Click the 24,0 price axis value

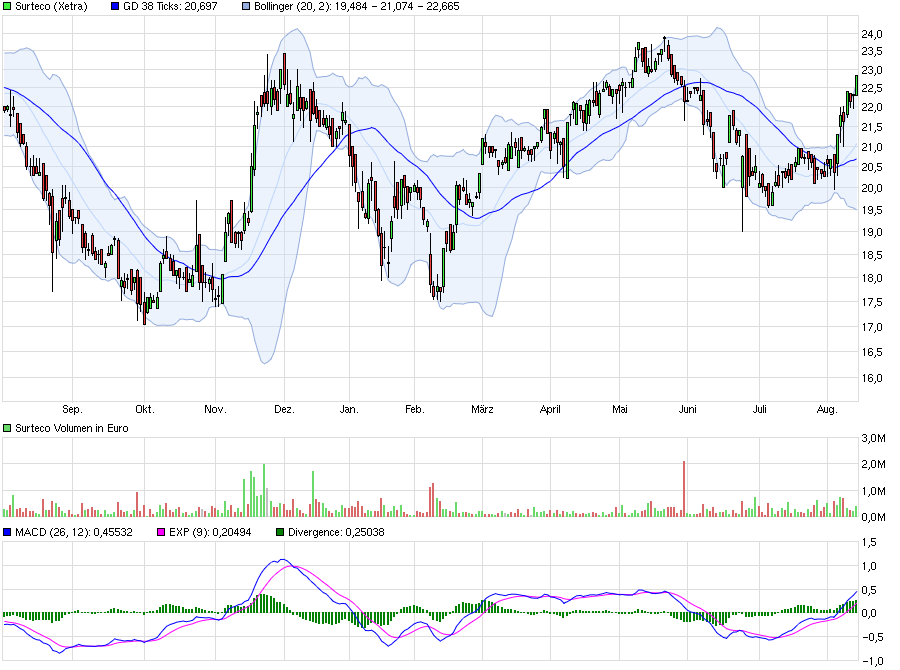[872, 34]
